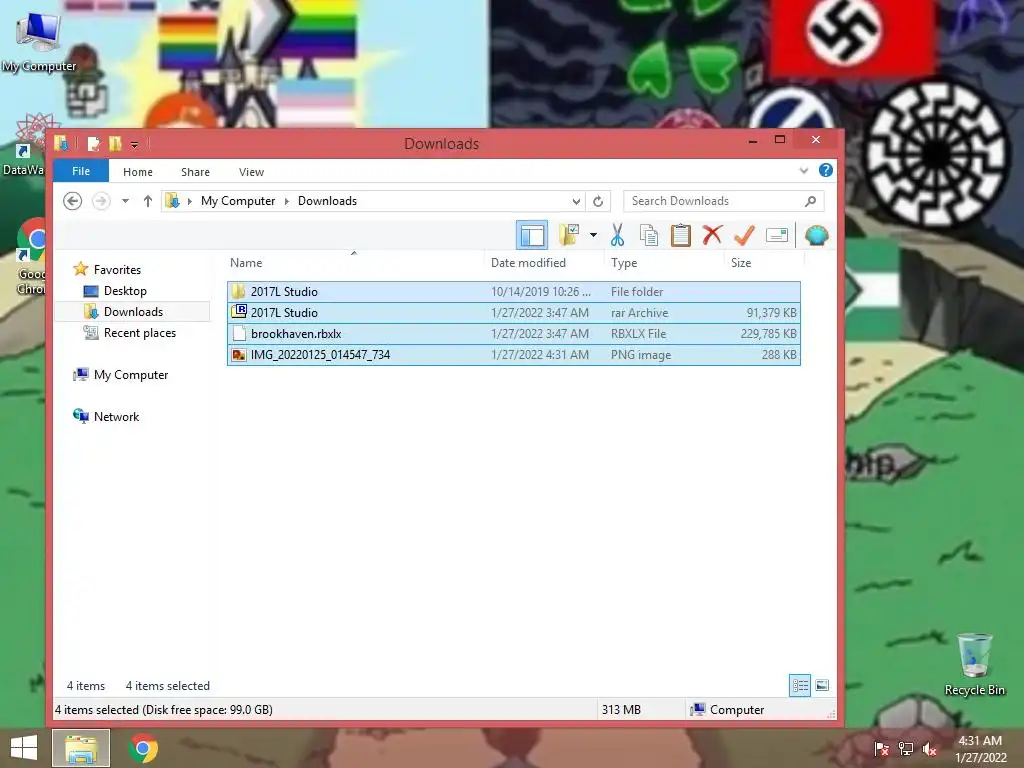Click the Downloads folder icon in title bar

click(61, 143)
